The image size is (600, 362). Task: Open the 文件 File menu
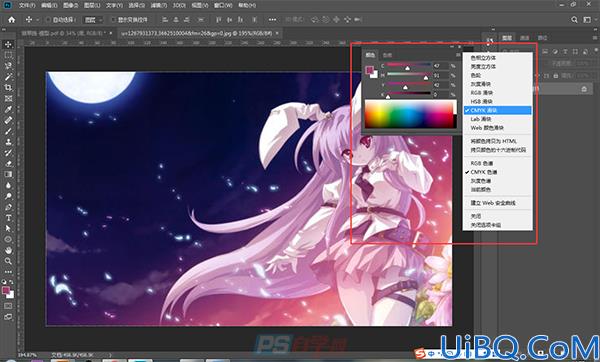[26, 5]
